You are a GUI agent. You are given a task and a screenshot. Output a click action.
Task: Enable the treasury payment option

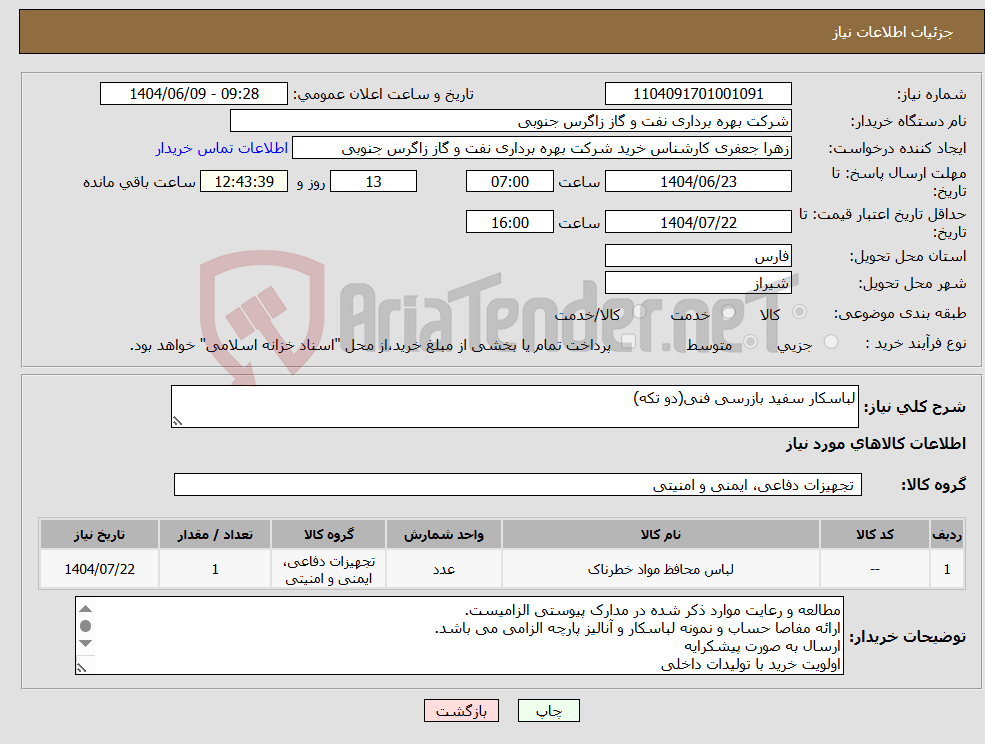(x=627, y=340)
